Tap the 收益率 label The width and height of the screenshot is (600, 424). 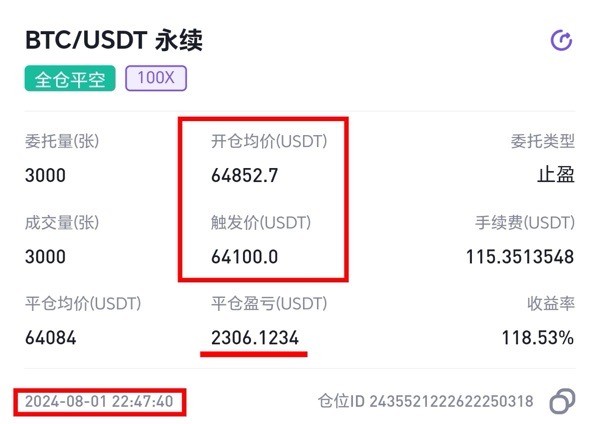coord(551,304)
